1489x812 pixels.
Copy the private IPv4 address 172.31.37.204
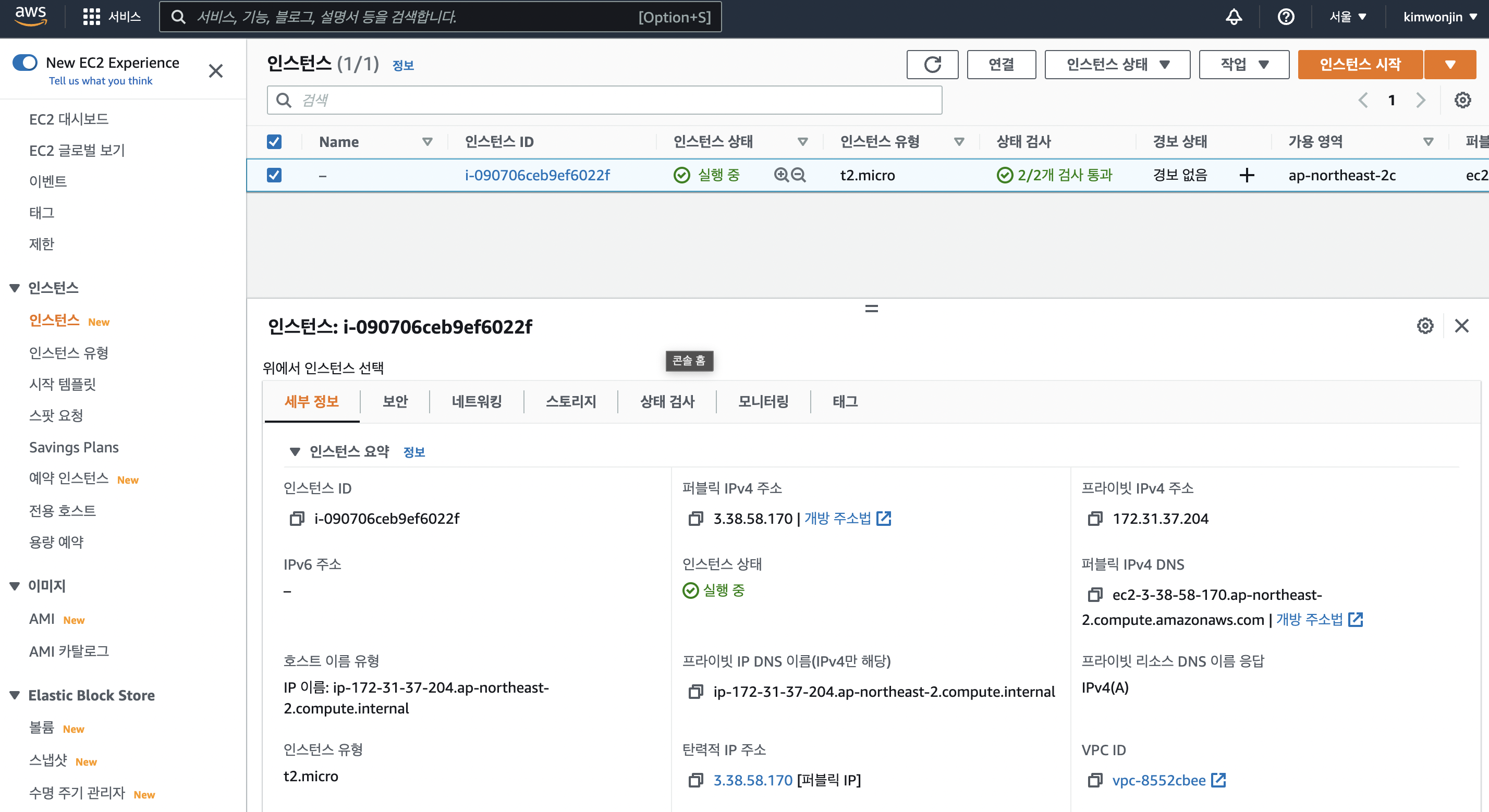(1095, 519)
